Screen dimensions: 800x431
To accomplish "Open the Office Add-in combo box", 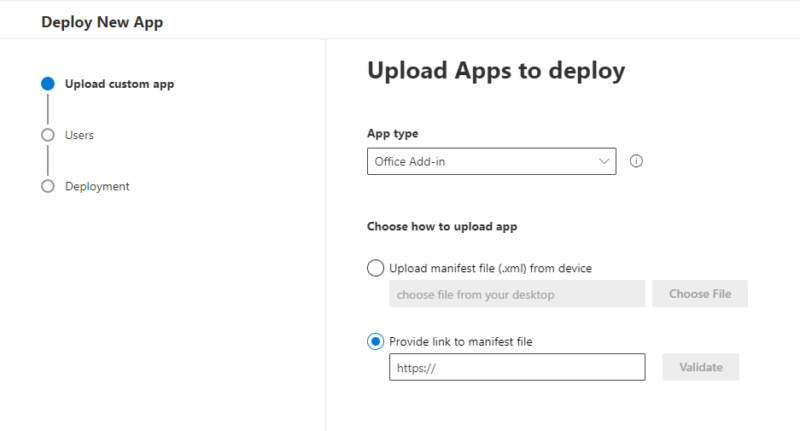I will [491, 161].
